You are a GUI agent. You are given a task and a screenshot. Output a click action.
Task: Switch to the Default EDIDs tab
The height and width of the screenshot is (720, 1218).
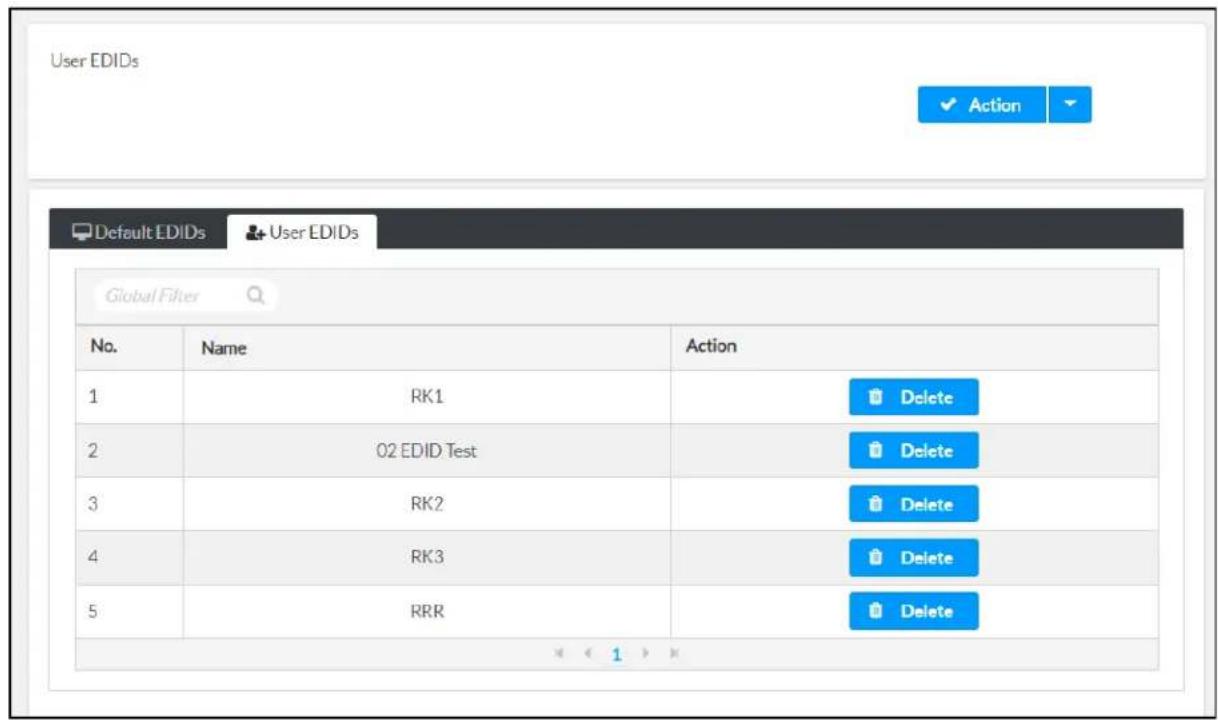tap(139, 232)
